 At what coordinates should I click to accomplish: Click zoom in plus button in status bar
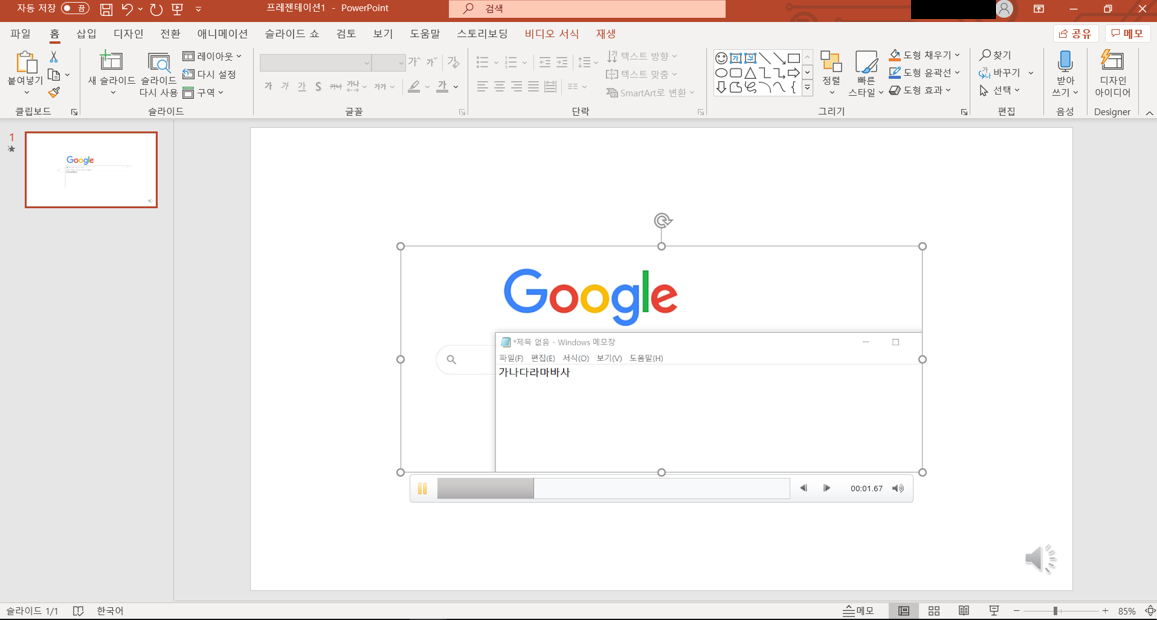coord(1105,611)
